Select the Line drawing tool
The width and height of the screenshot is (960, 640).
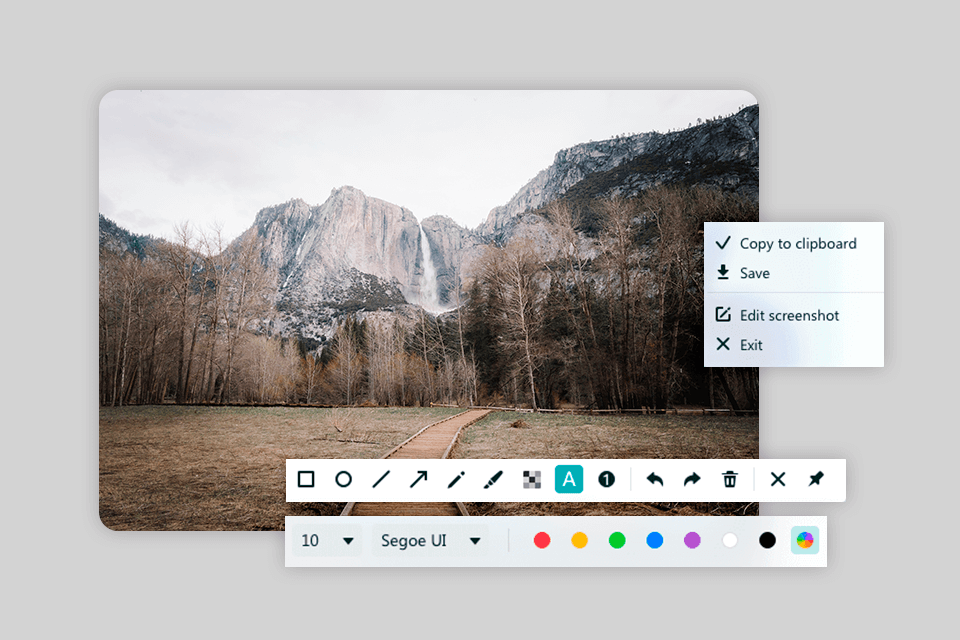(381, 479)
